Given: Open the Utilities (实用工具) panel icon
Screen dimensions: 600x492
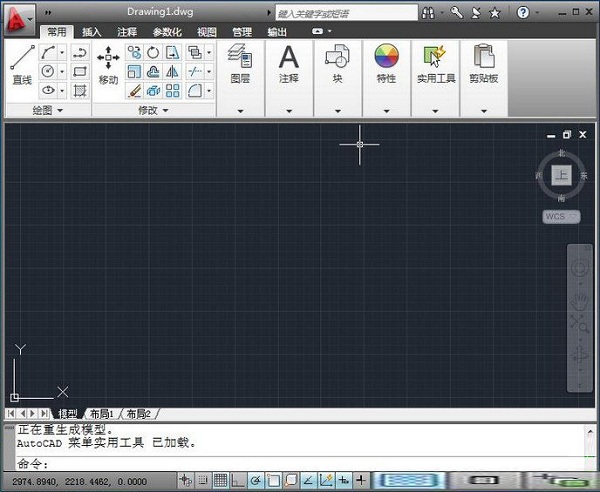Looking at the screenshot, I should [435, 58].
